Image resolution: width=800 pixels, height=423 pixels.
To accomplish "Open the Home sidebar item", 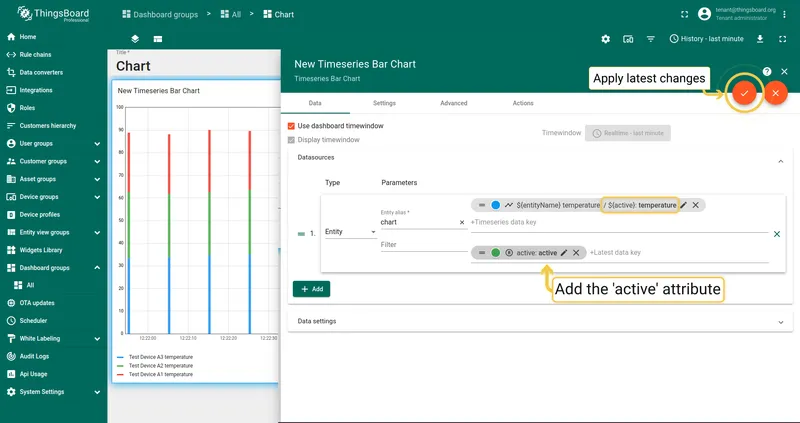I will coord(54,37).
